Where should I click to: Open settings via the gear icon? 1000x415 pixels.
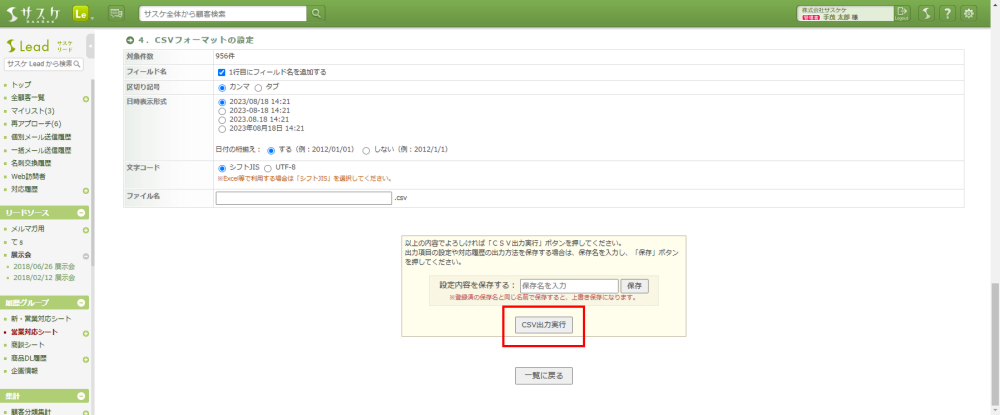[x=968, y=13]
